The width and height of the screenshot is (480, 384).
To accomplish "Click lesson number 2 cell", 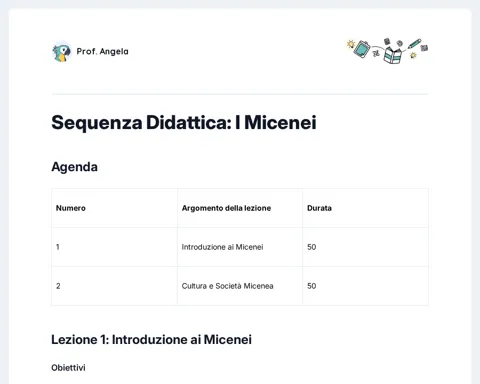I will coord(114,286).
